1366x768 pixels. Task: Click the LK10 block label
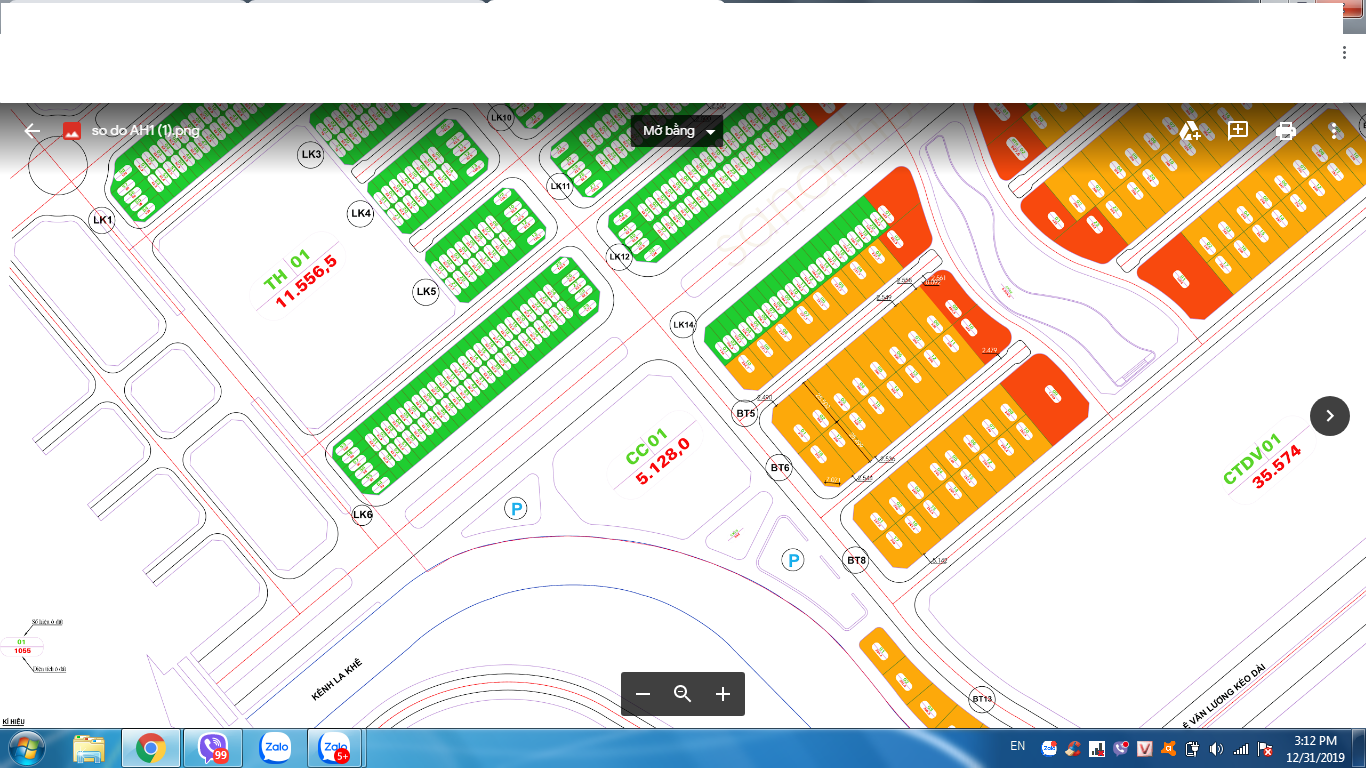point(501,118)
